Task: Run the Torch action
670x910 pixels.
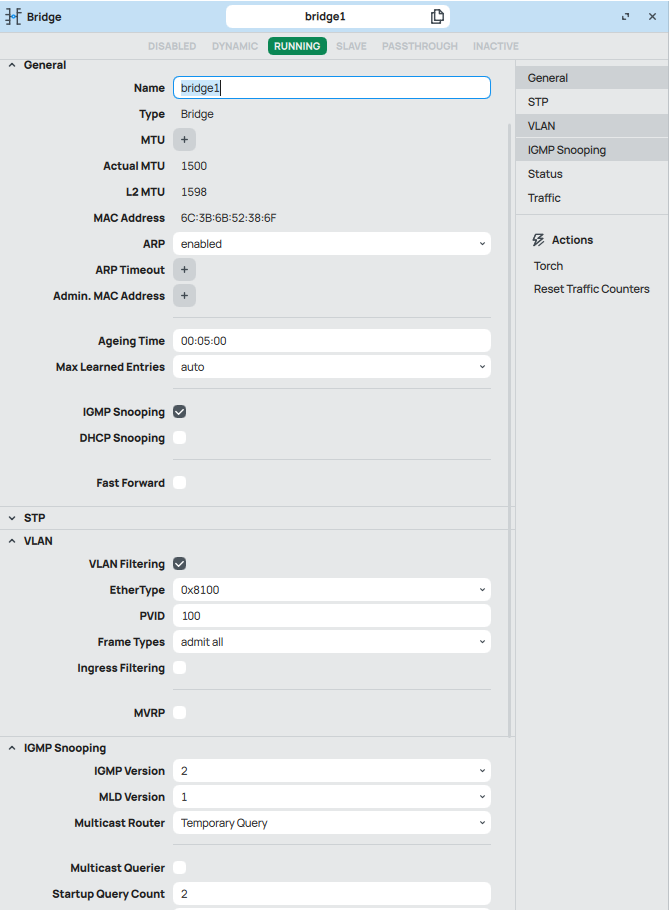Action: point(548,266)
